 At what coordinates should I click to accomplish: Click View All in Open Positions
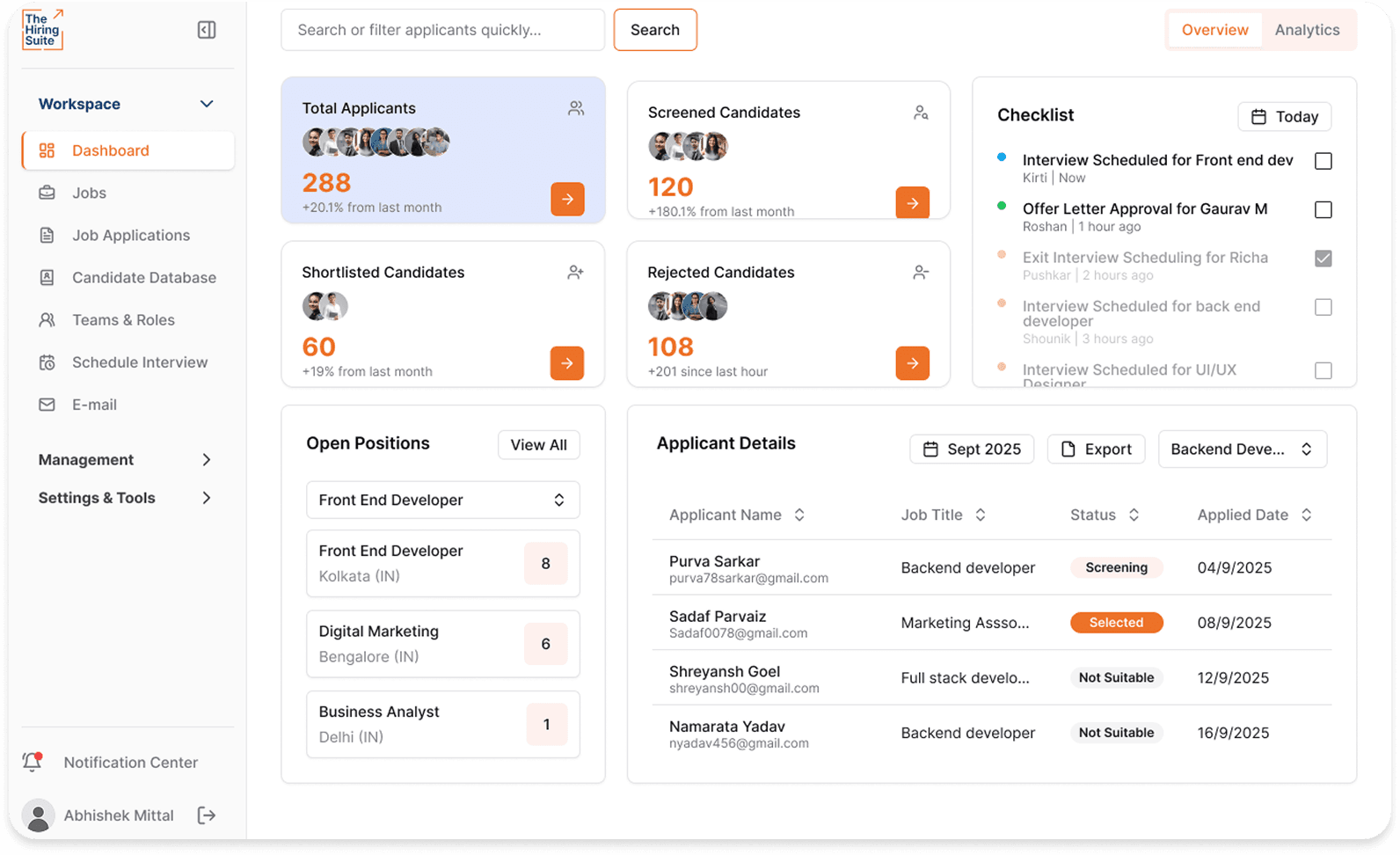538,445
